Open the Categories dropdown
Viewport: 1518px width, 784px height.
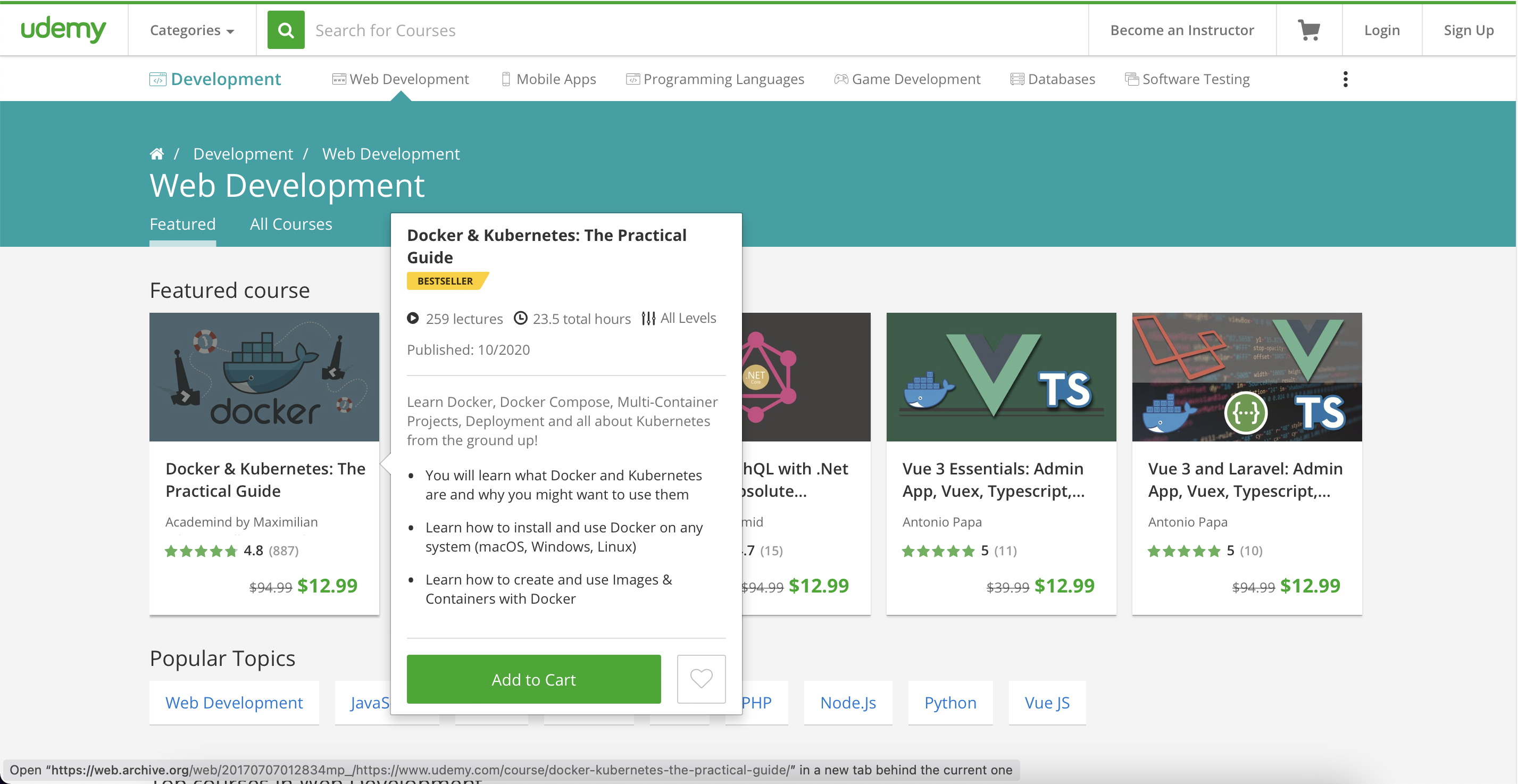(192, 30)
